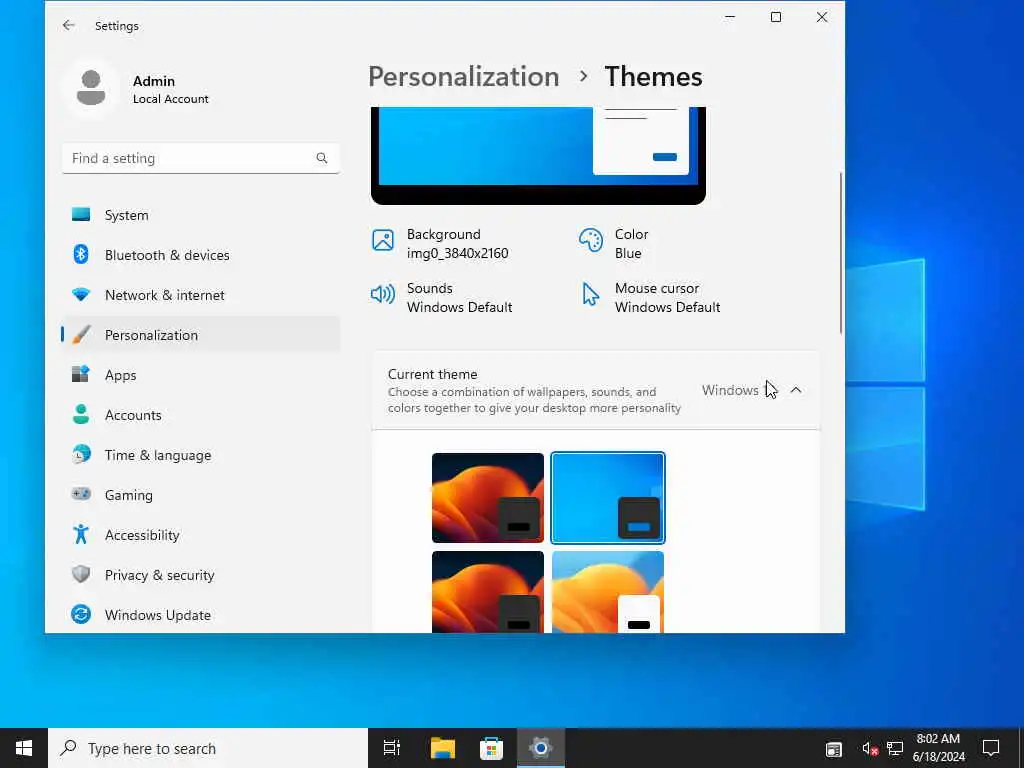
Task: Click the search magnifier in Find a setting
Action: pyautogui.click(x=322, y=158)
